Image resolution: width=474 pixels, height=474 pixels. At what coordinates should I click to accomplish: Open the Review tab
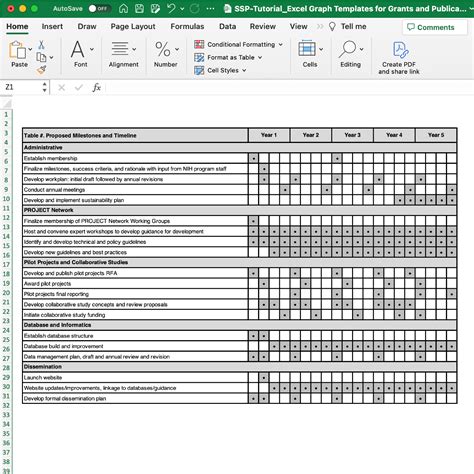pyautogui.click(x=263, y=26)
